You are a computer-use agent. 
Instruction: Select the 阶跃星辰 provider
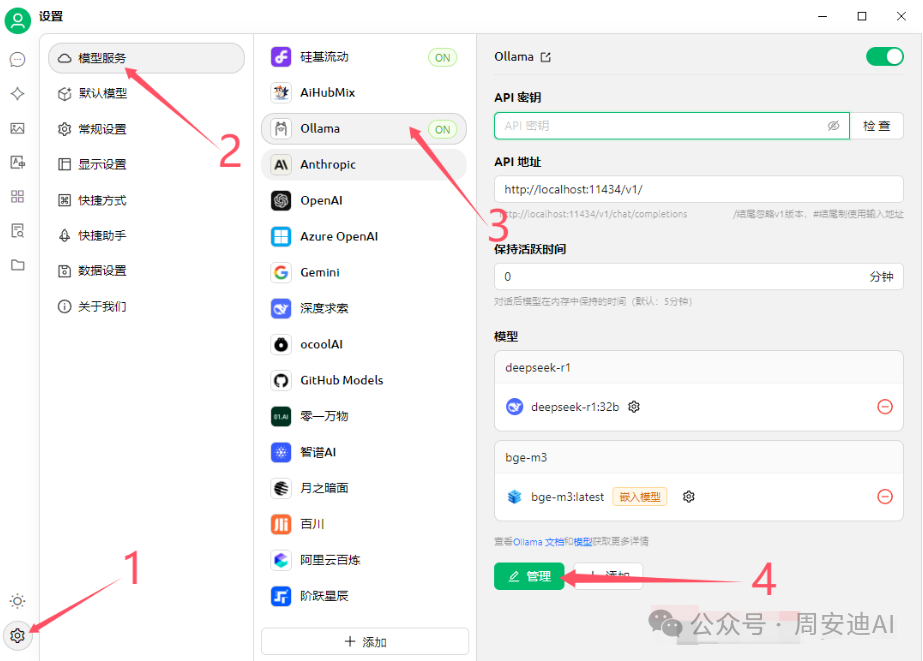(364, 596)
